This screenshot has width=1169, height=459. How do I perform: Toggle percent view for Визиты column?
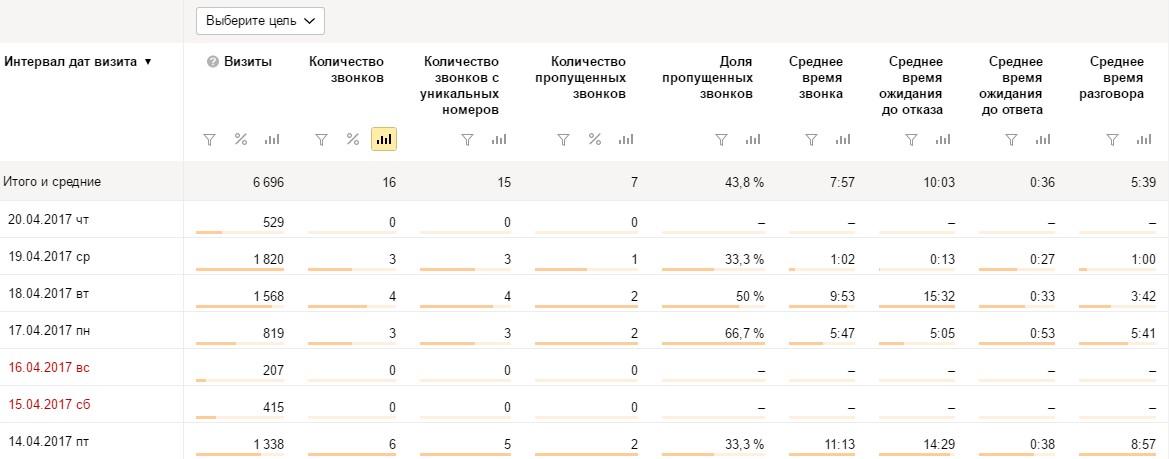241,139
